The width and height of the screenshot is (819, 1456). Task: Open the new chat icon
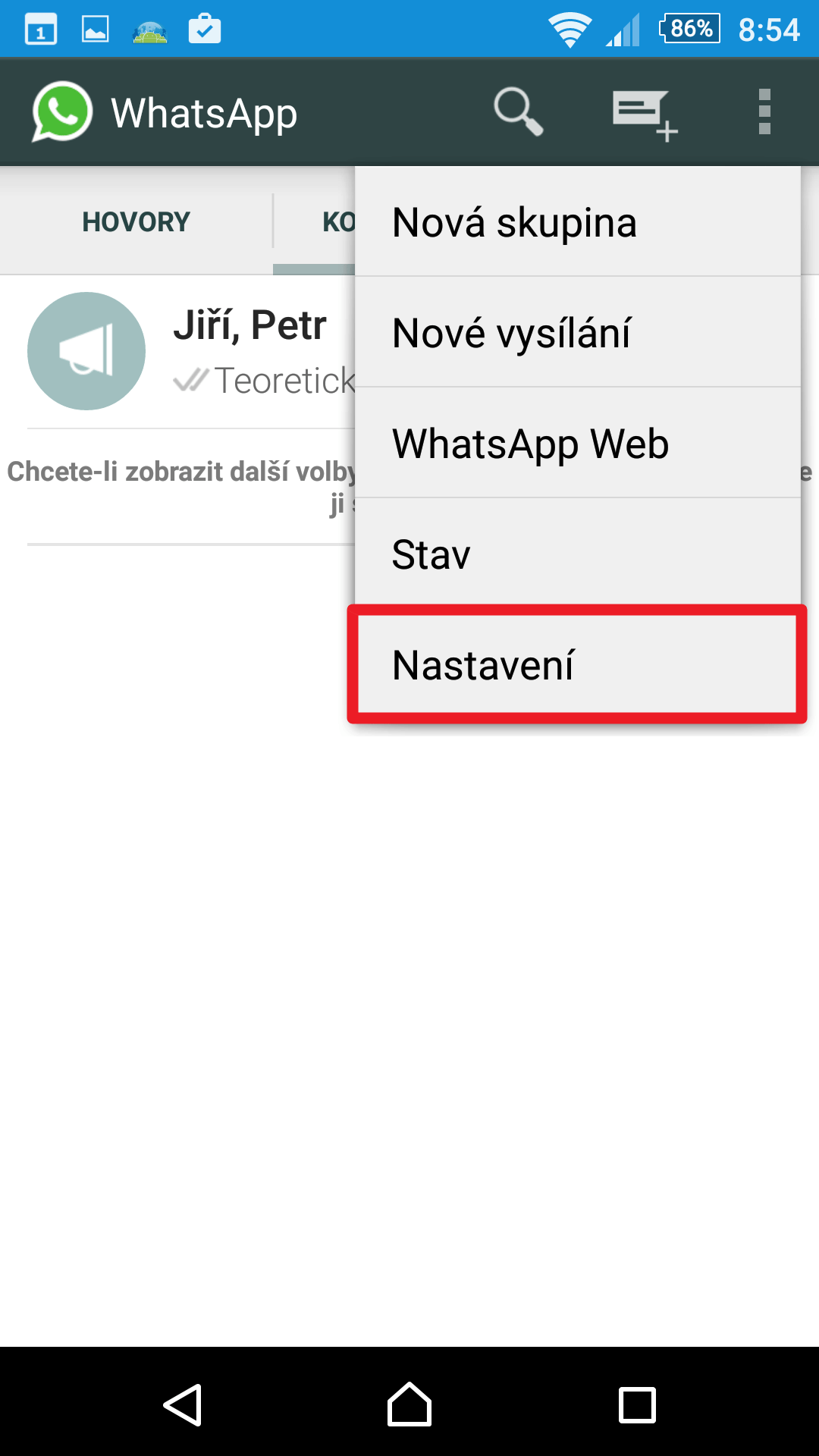[x=645, y=115]
